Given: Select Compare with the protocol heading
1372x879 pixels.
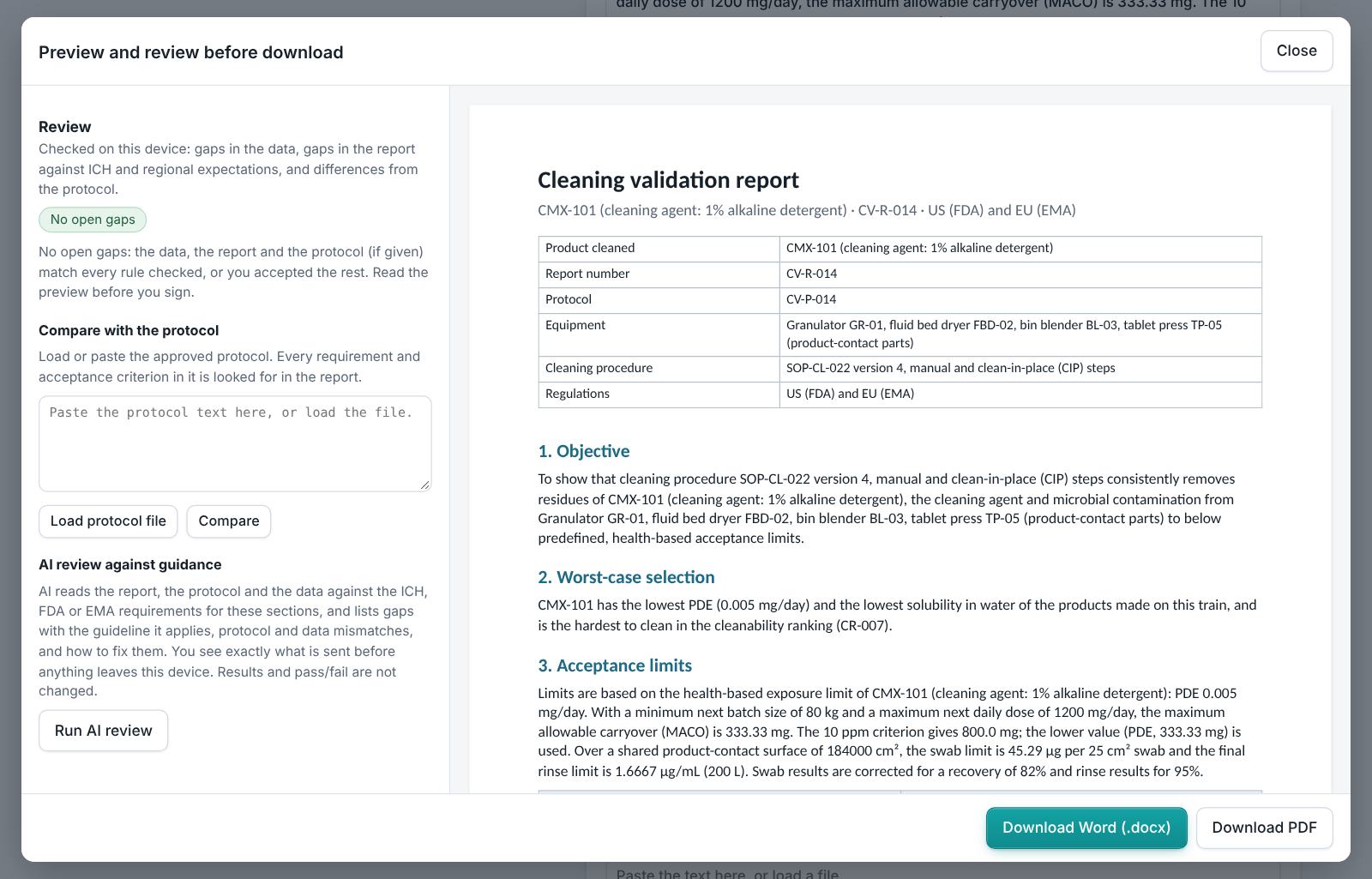Looking at the screenshot, I should tap(129, 330).
